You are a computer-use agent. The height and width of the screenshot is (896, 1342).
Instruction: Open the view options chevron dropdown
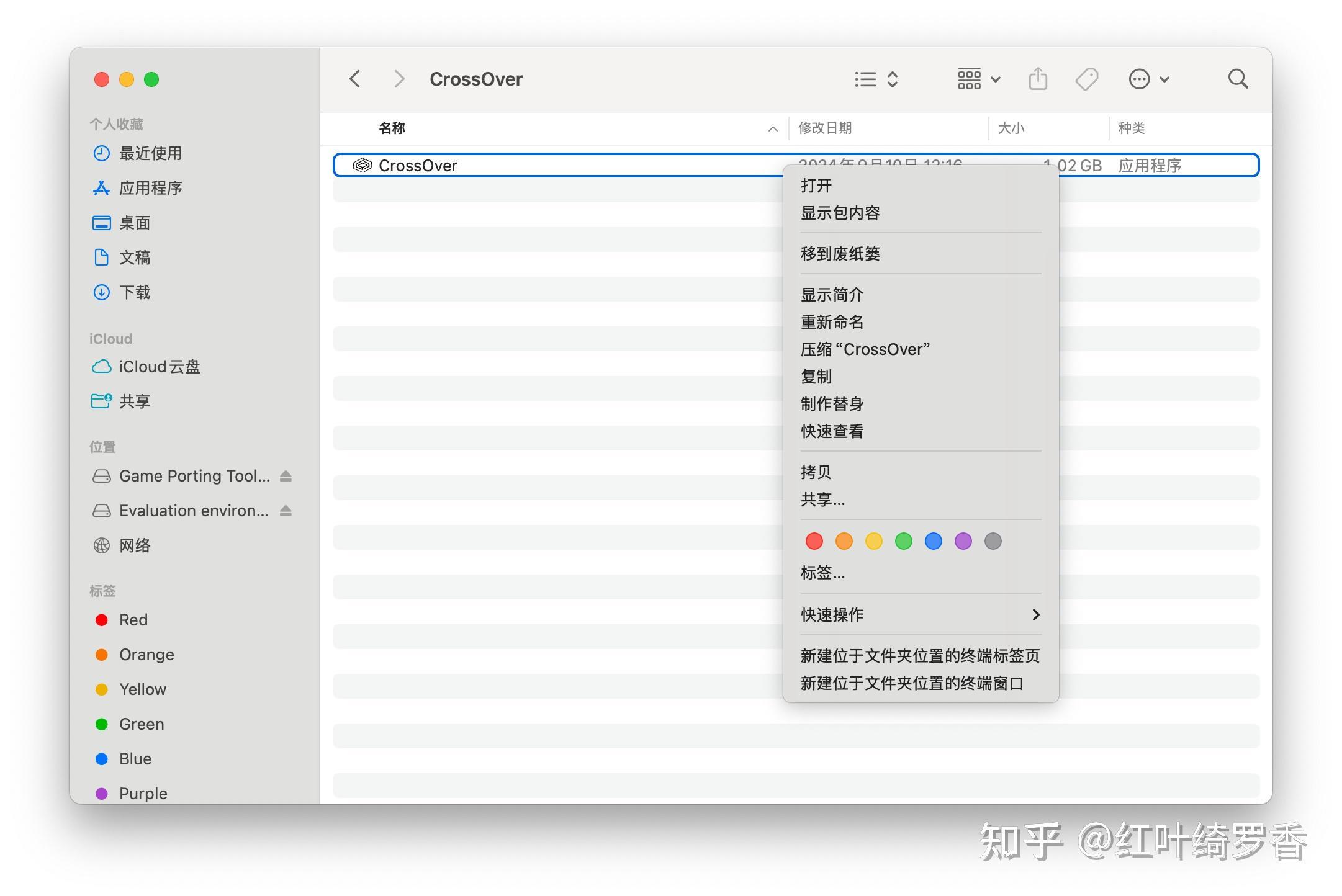(892, 79)
